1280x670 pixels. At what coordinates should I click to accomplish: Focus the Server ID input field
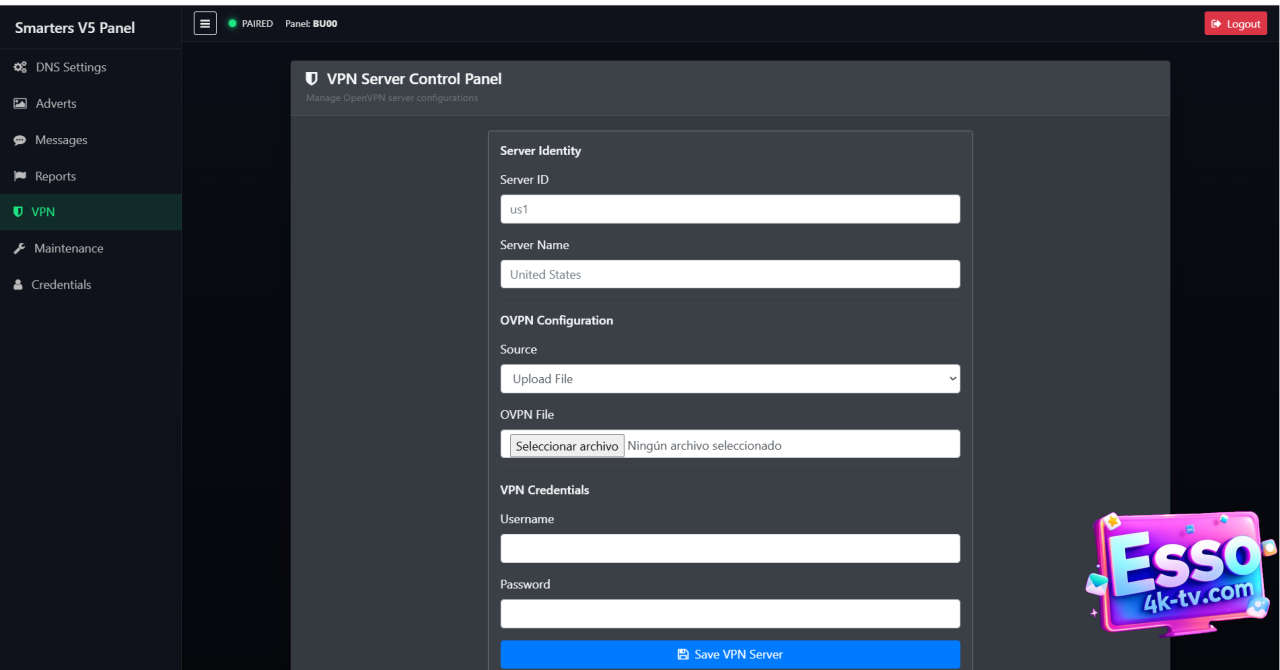coord(730,209)
